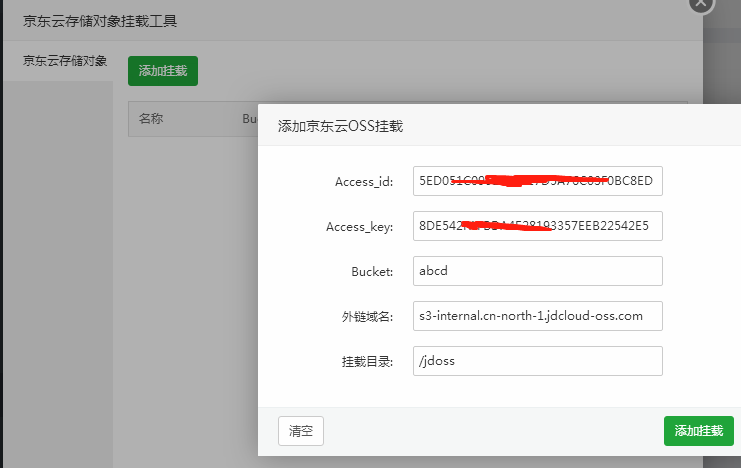Image resolution: width=741 pixels, height=468 pixels.
Task: Click the 添加京东云OSS挂载 dialog title
Action: (340, 126)
